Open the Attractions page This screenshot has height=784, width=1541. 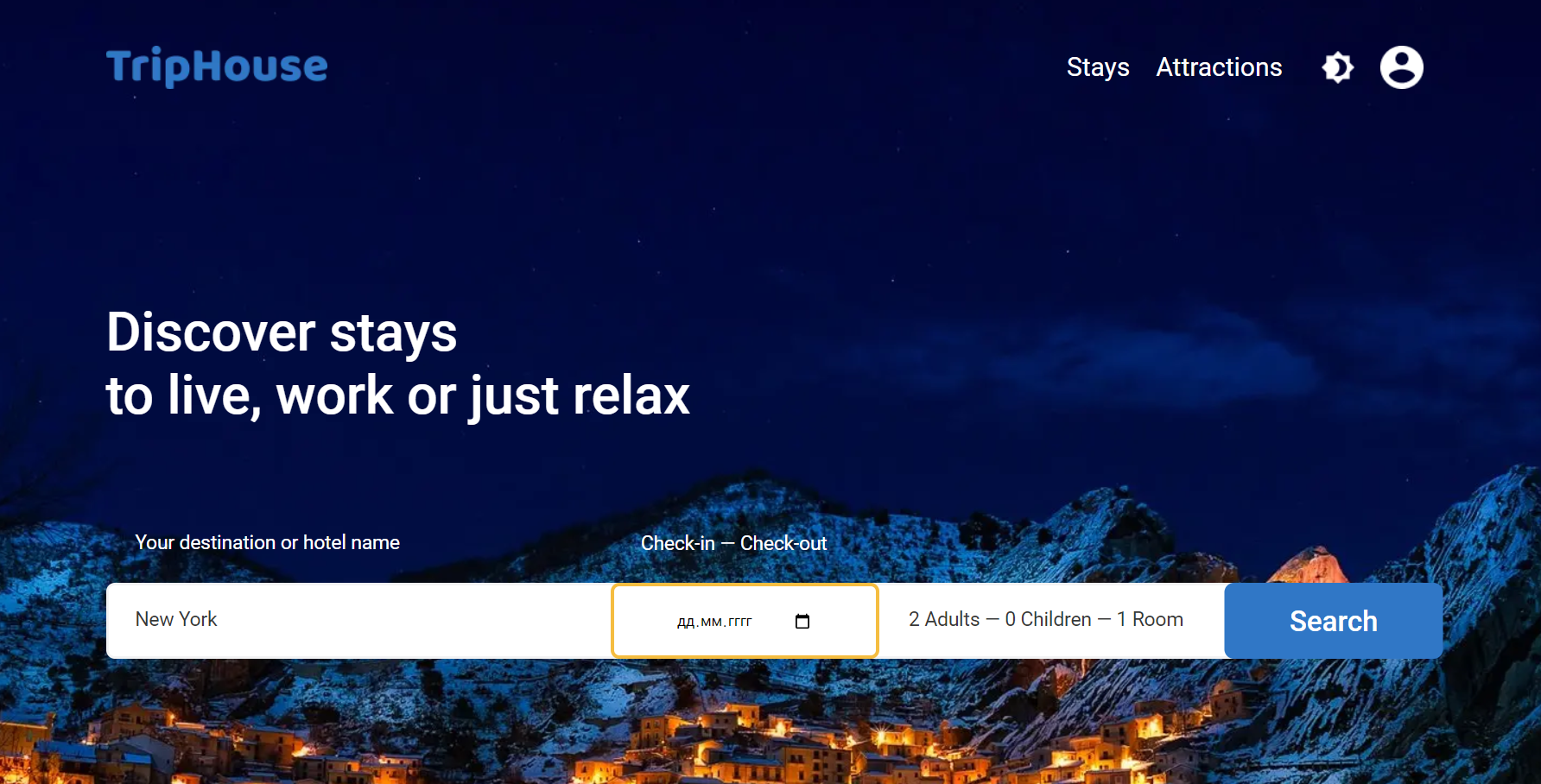tap(1219, 67)
